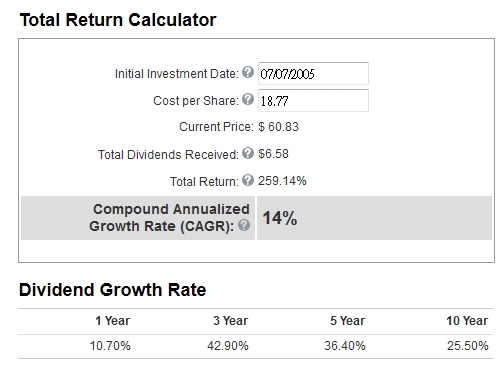Open the Cost per Share help tooltip icon
This screenshot has height=365, width=504.
pyautogui.click(x=248, y=99)
